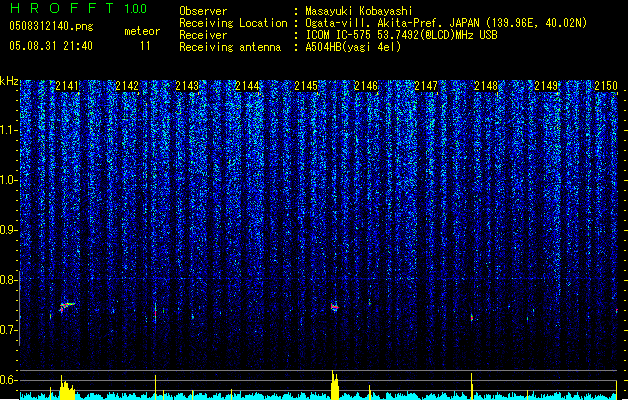Click the small echo before 2148
The image size is (629, 400).
pyautogui.click(x=472, y=317)
